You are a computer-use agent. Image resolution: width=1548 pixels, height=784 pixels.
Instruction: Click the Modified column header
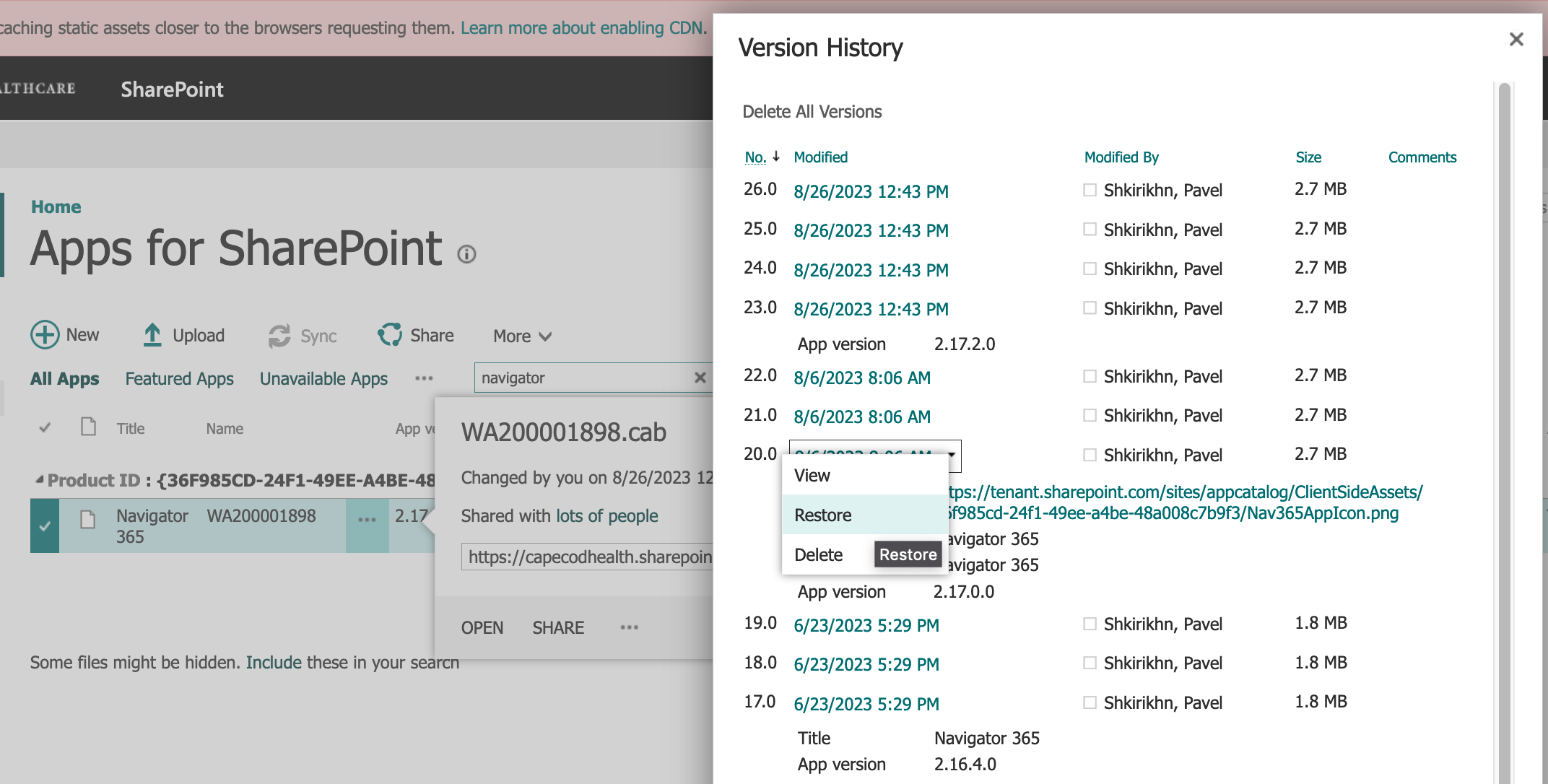[x=820, y=157]
